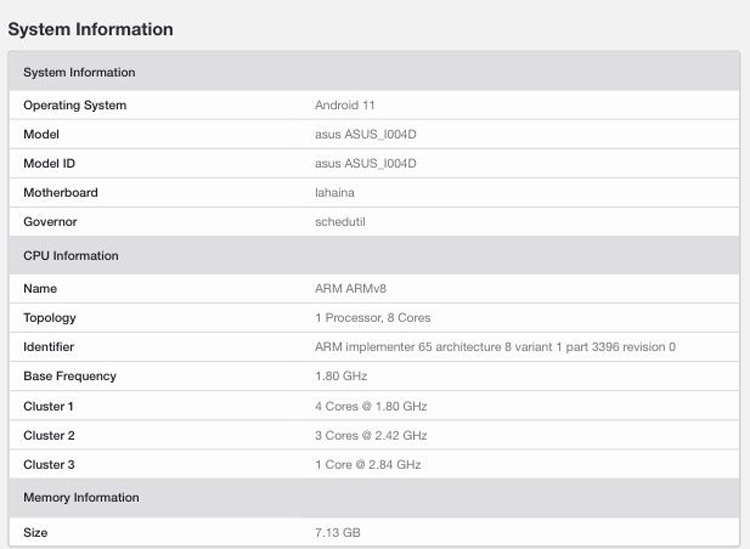Click the 1.80 GHz base frequency value
This screenshot has width=750, height=549.
coord(341,376)
